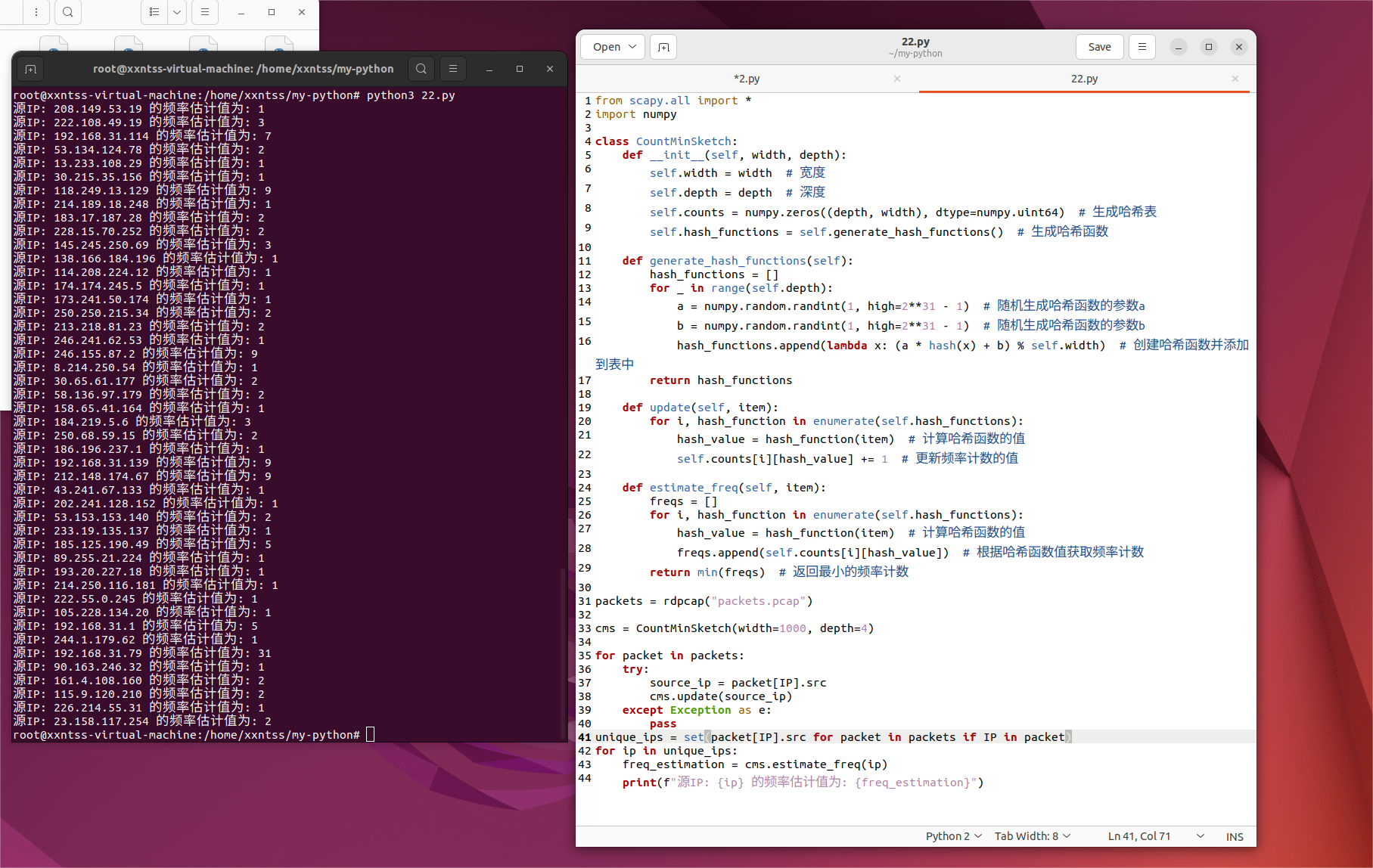Image resolution: width=1373 pixels, height=868 pixels.
Task: Open the file manager hamburger menu
Action: pos(205,12)
